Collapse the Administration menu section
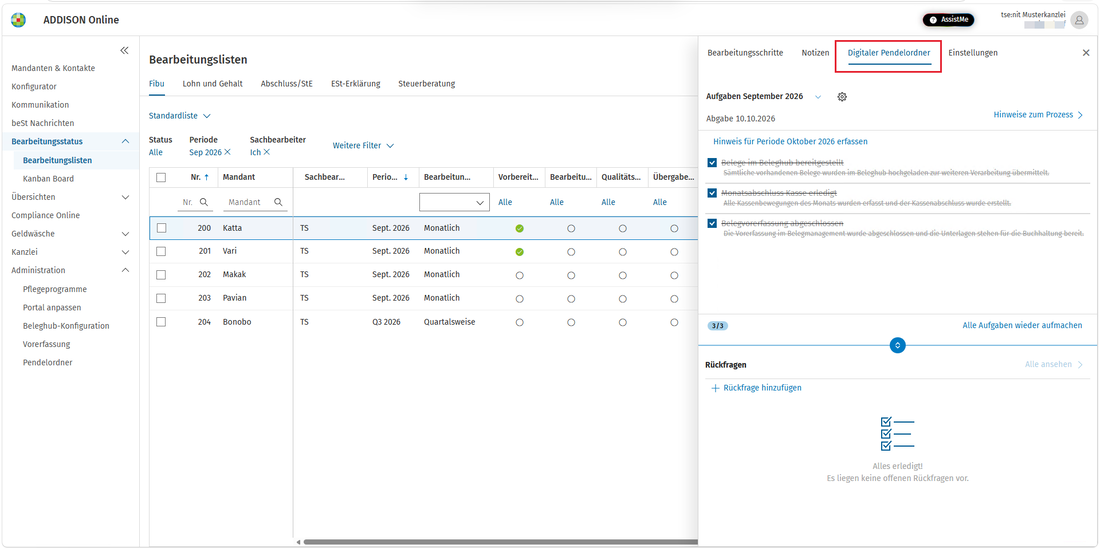The height and width of the screenshot is (548, 1100). (x=126, y=270)
